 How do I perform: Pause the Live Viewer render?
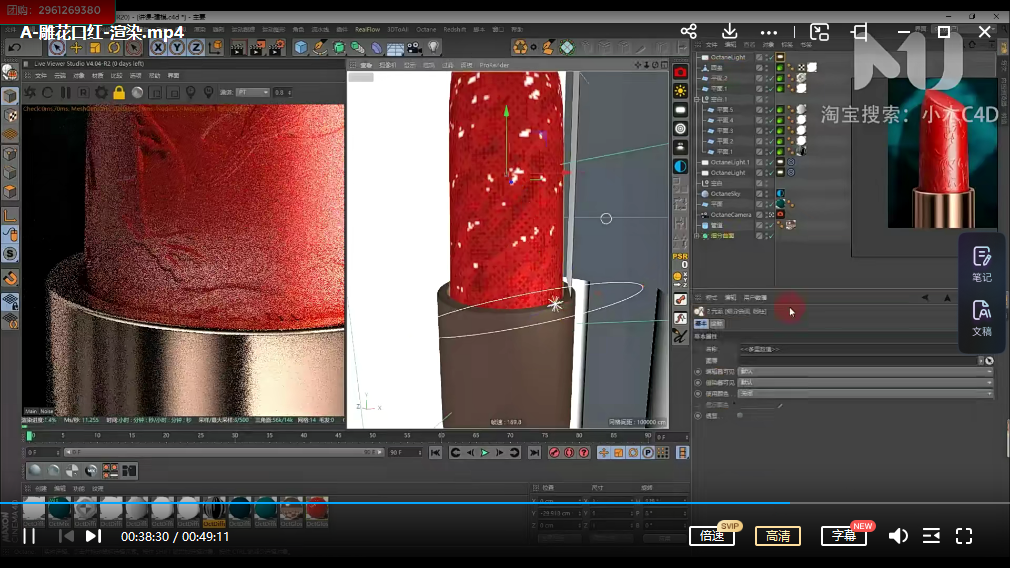point(66,93)
